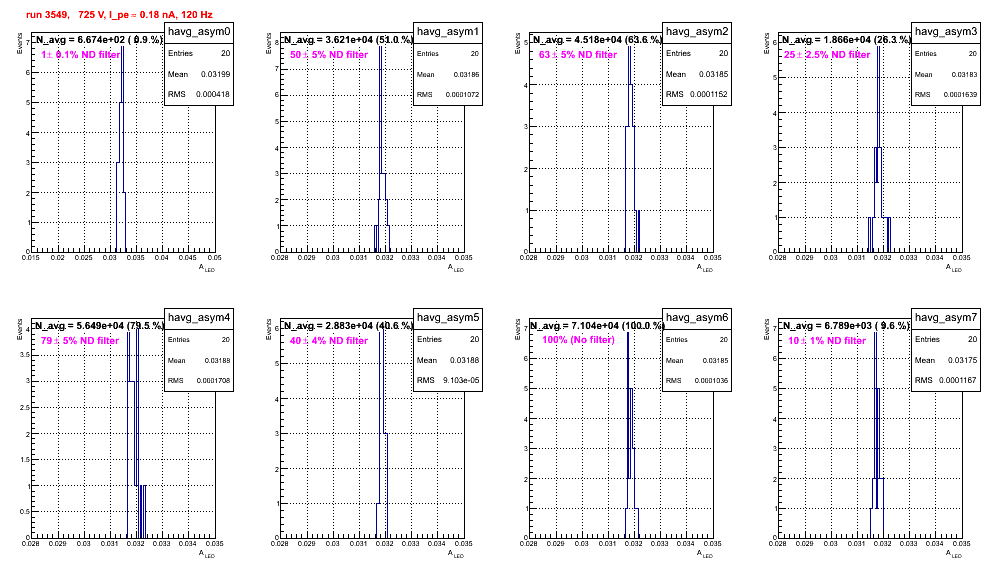Screen dimensions: 996x572
Task: Click the N_avg = 7.104e+04 label
Action: 597,325
